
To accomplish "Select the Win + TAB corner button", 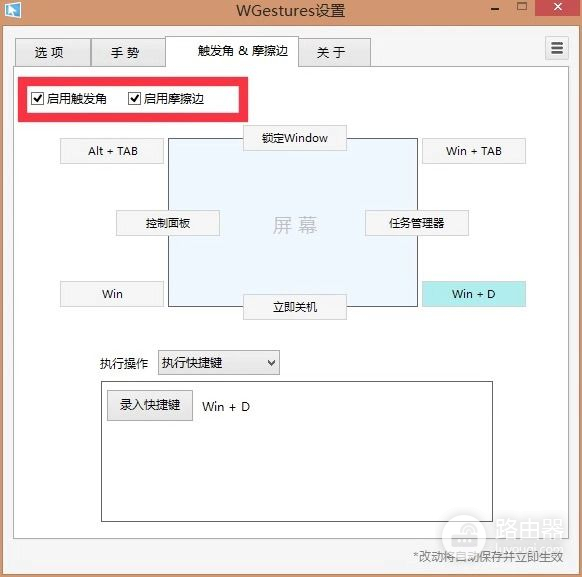I will point(474,151).
